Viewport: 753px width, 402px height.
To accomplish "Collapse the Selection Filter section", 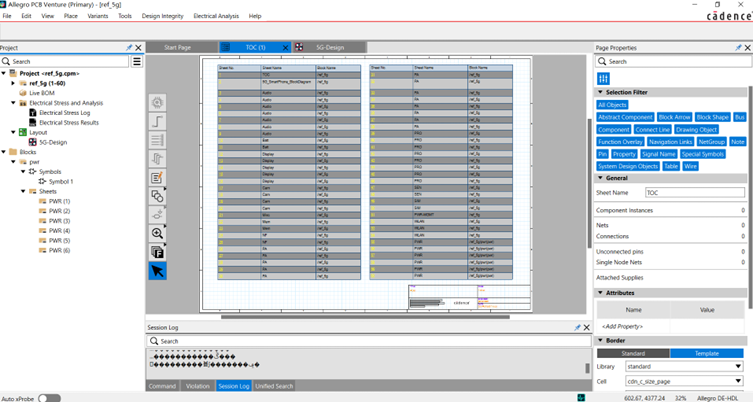I will point(600,92).
